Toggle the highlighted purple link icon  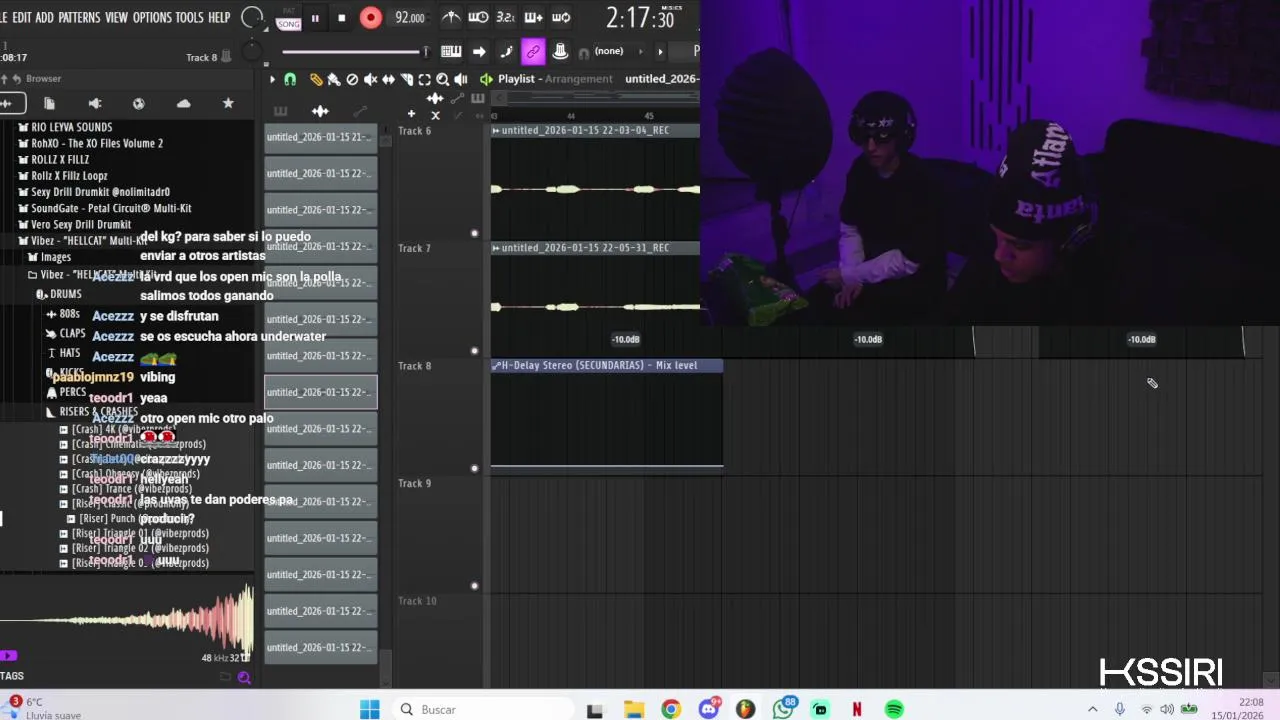(x=533, y=52)
